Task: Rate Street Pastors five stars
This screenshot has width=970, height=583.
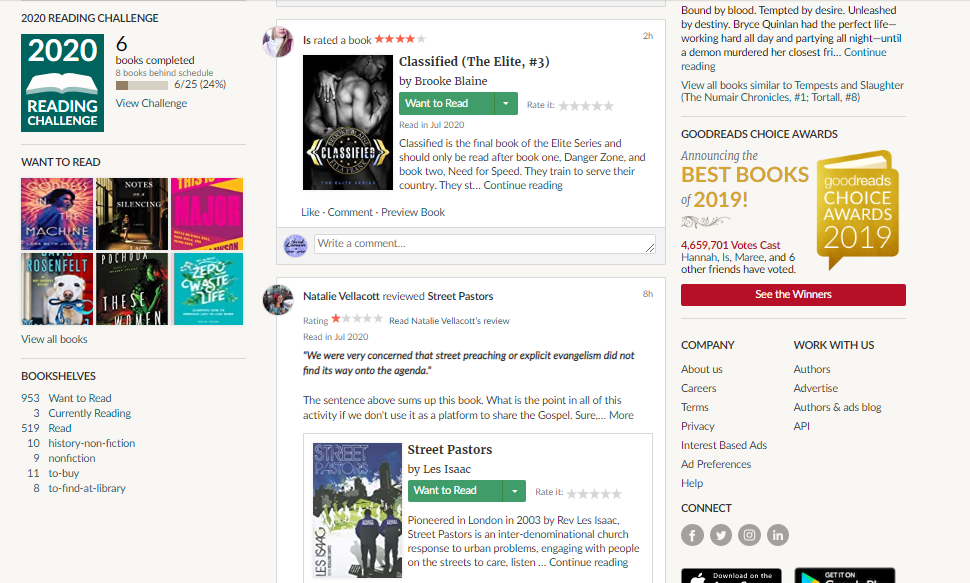Action: coord(616,493)
